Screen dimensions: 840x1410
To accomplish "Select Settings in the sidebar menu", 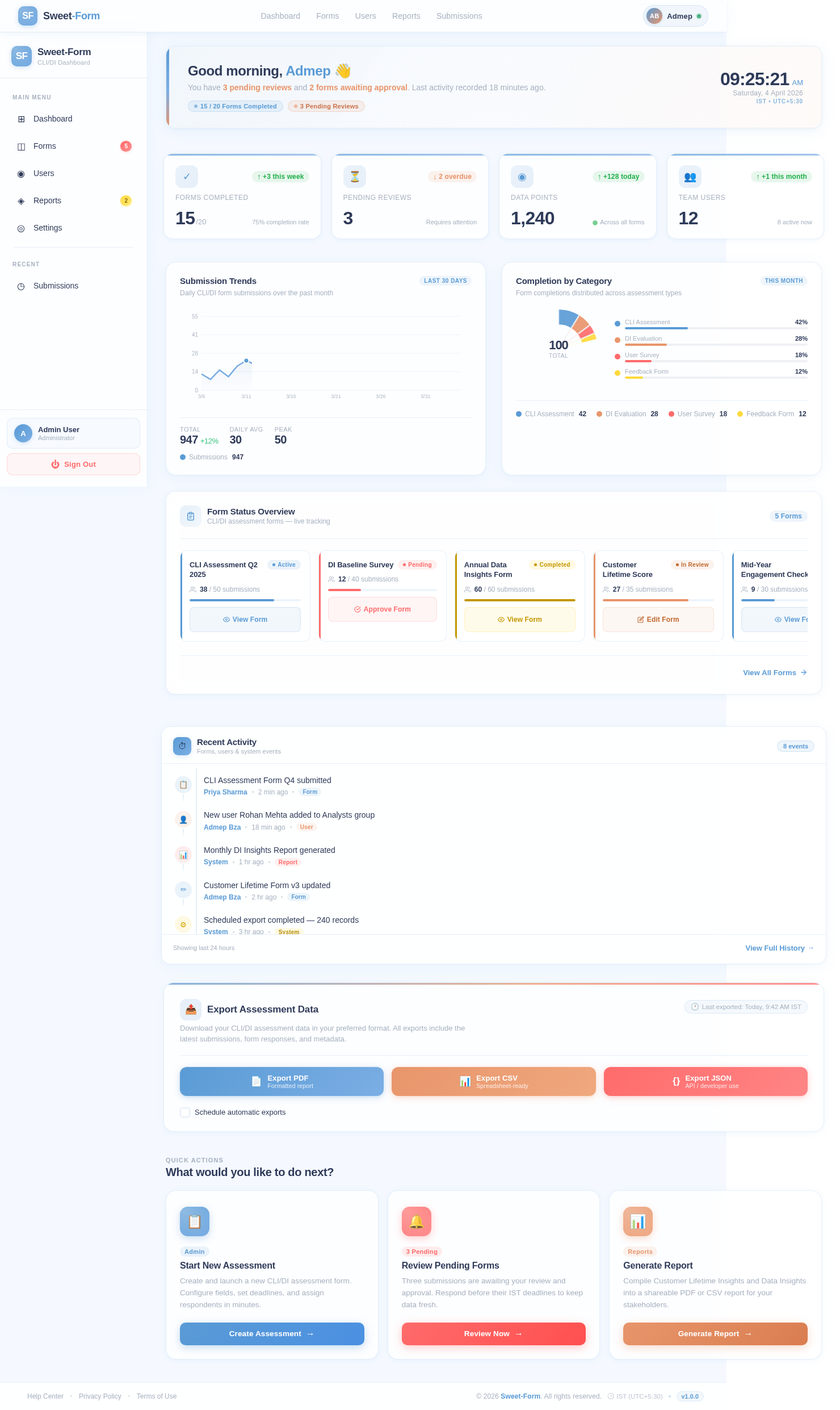I will click(73, 228).
